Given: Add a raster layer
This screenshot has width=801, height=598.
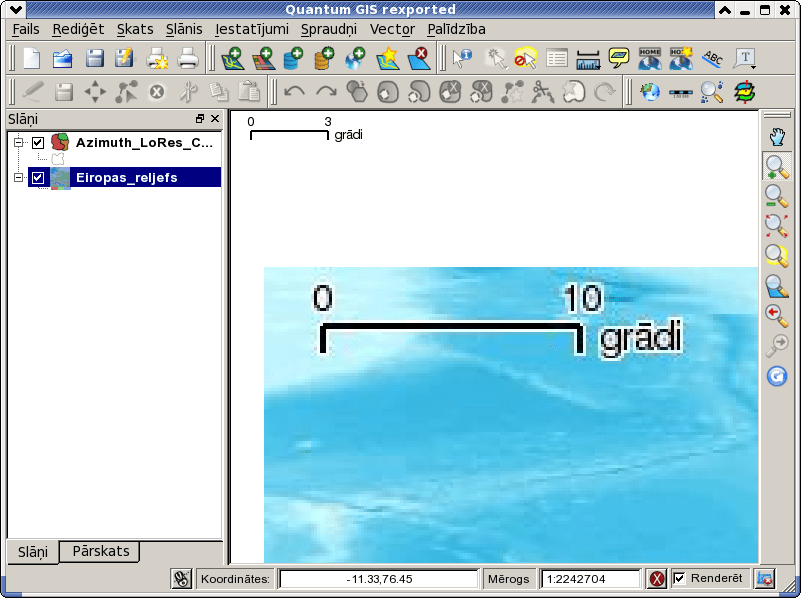Looking at the screenshot, I should click(263, 58).
